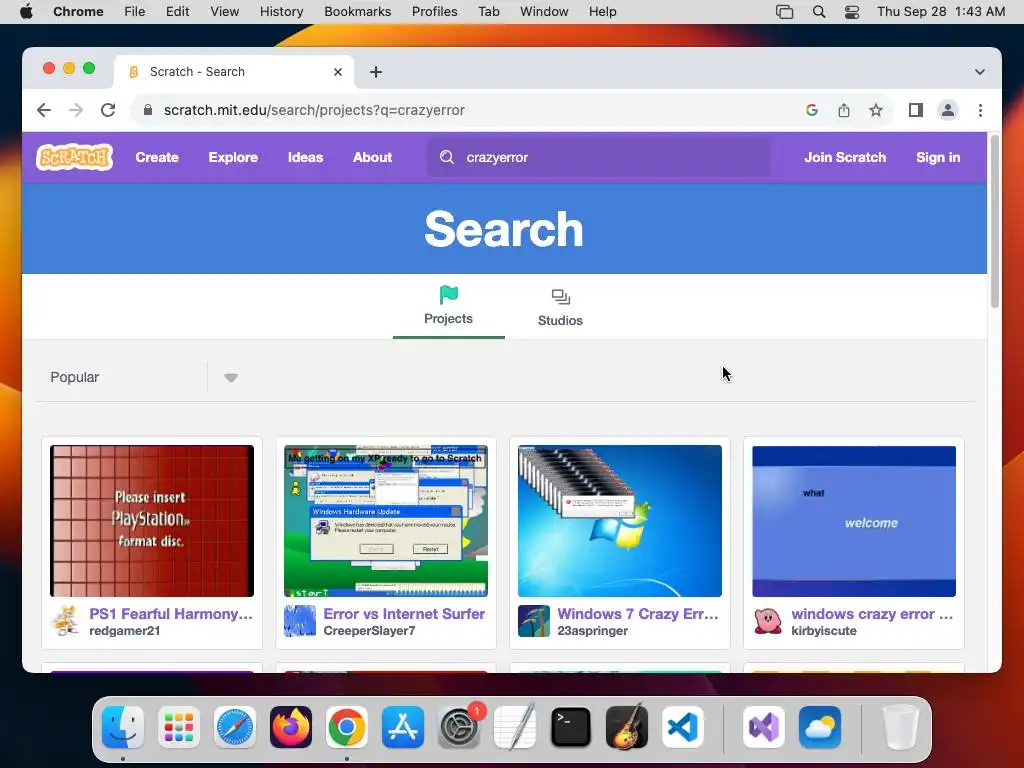This screenshot has width=1024, height=768.
Task: Click windows crazy error ... title link
Action: (872, 614)
